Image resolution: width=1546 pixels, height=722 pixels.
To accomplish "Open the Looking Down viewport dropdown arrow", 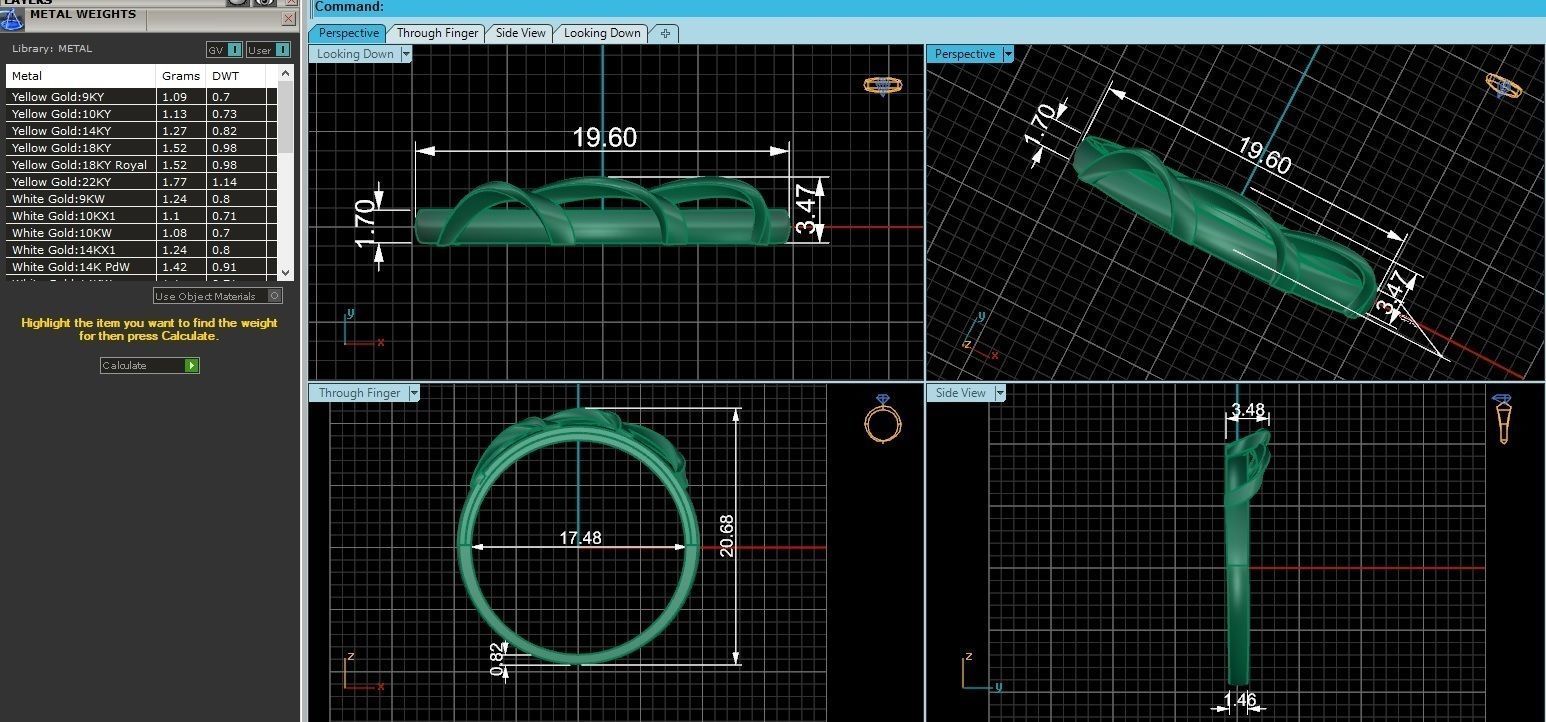I will (x=406, y=54).
